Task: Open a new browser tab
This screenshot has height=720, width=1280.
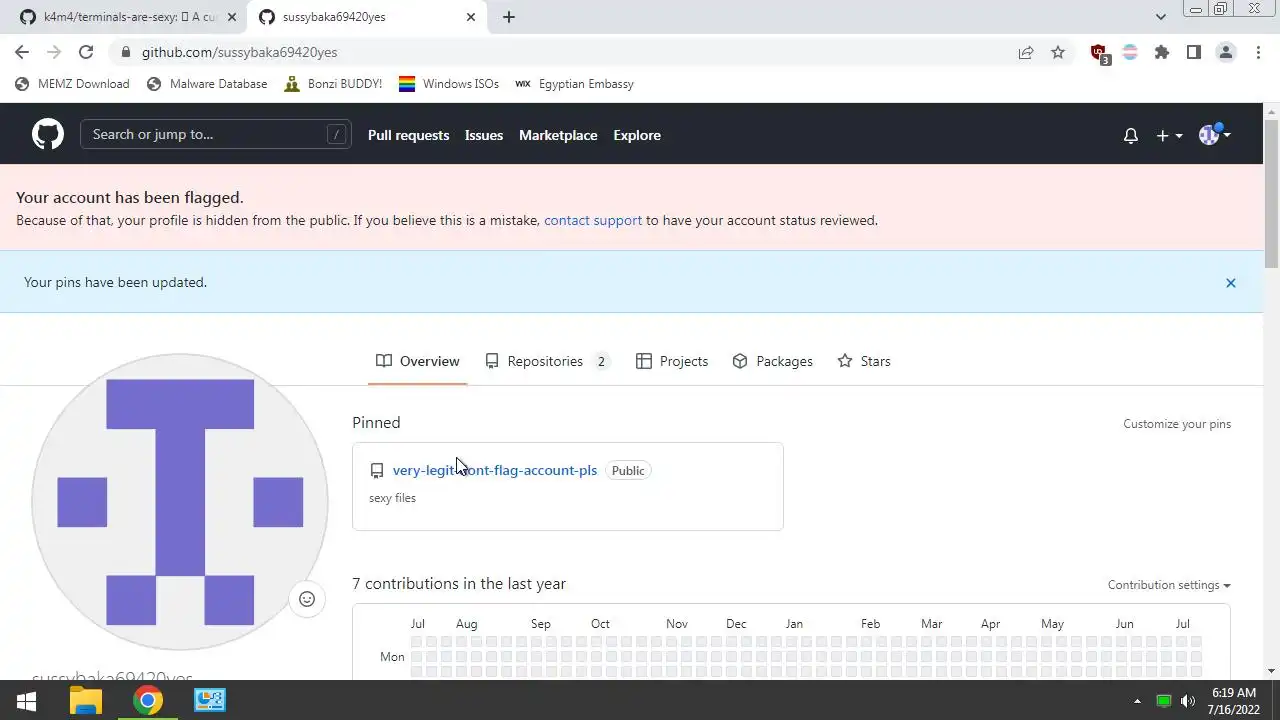Action: [x=509, y=17]
